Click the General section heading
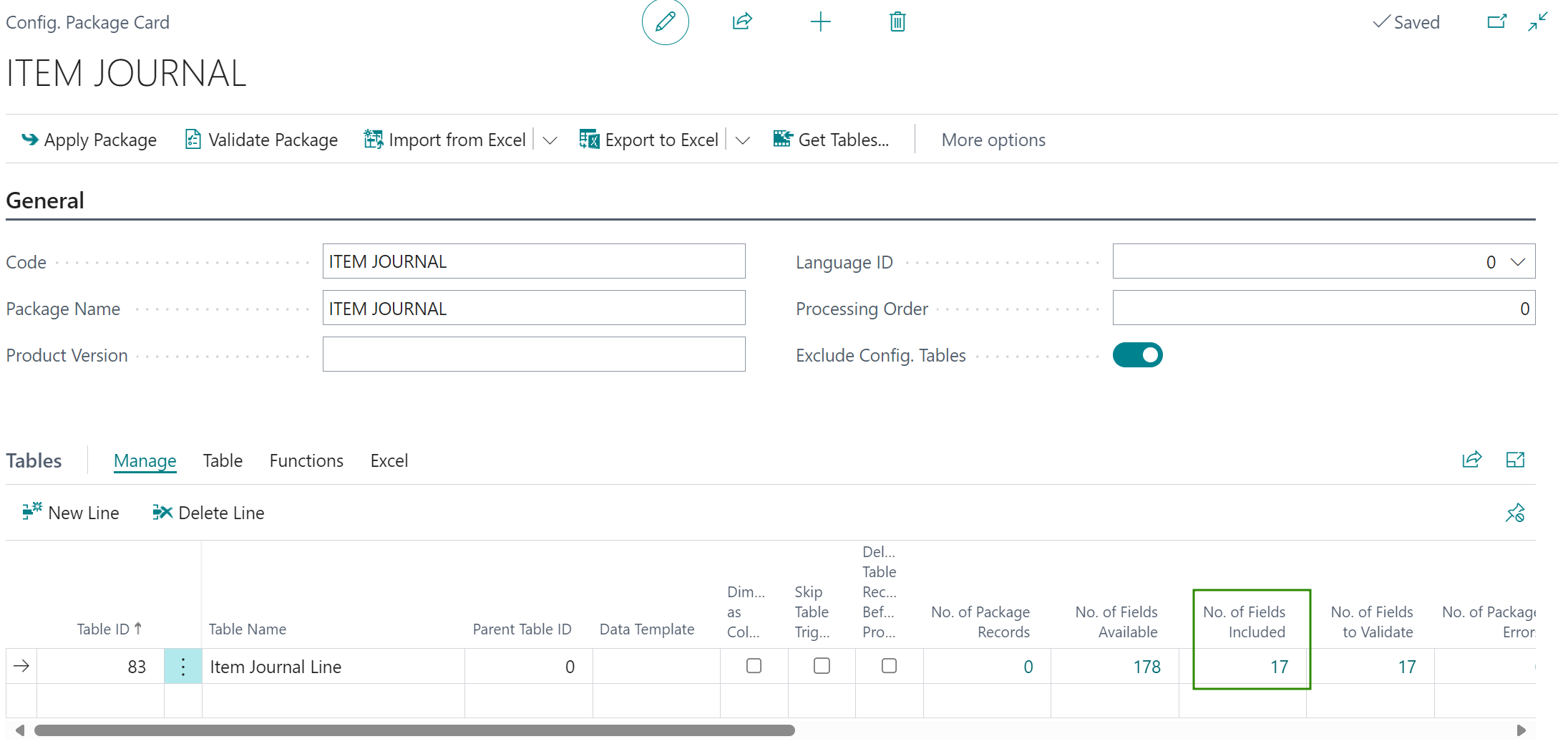 coord(45,201)
